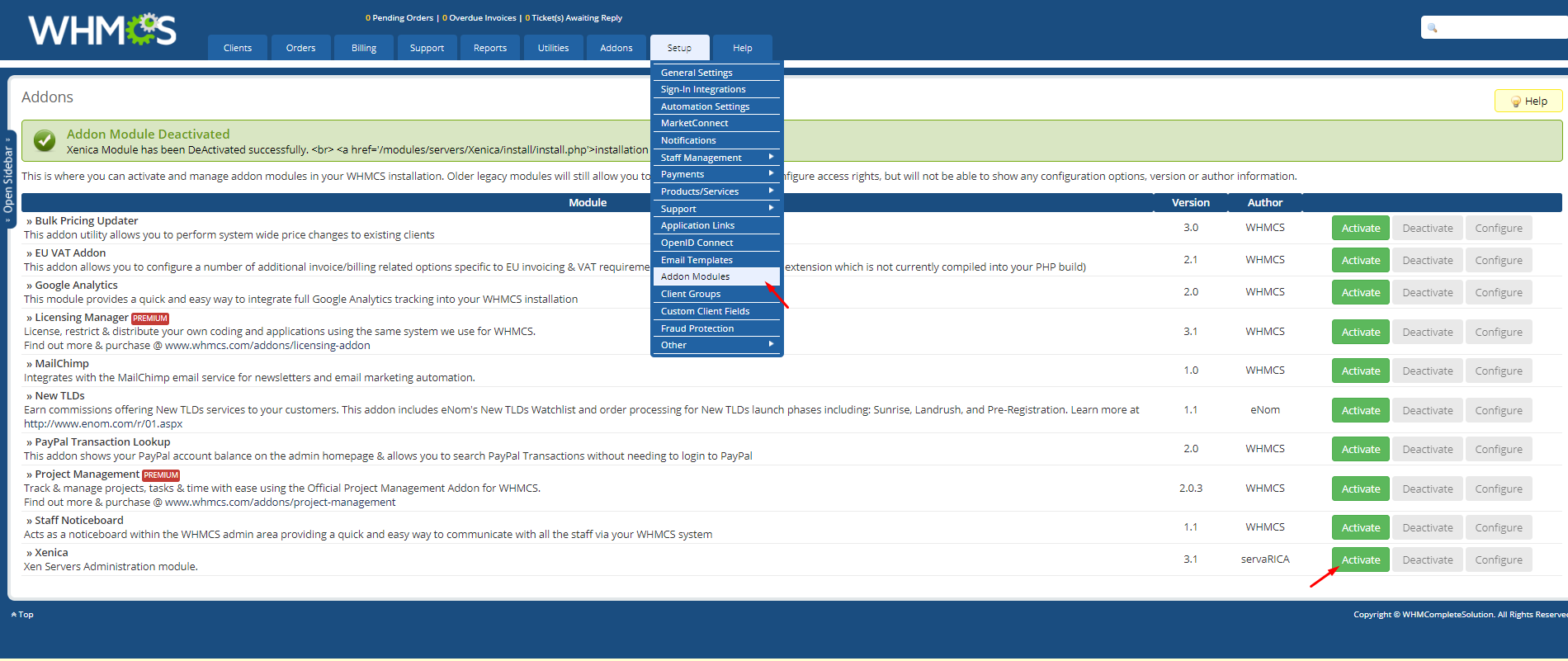Click the search magnifier icon

point(1433,28)
